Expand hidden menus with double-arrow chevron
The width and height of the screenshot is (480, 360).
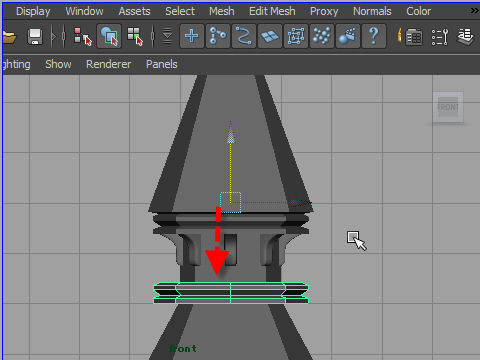click(x=475, y=11)
